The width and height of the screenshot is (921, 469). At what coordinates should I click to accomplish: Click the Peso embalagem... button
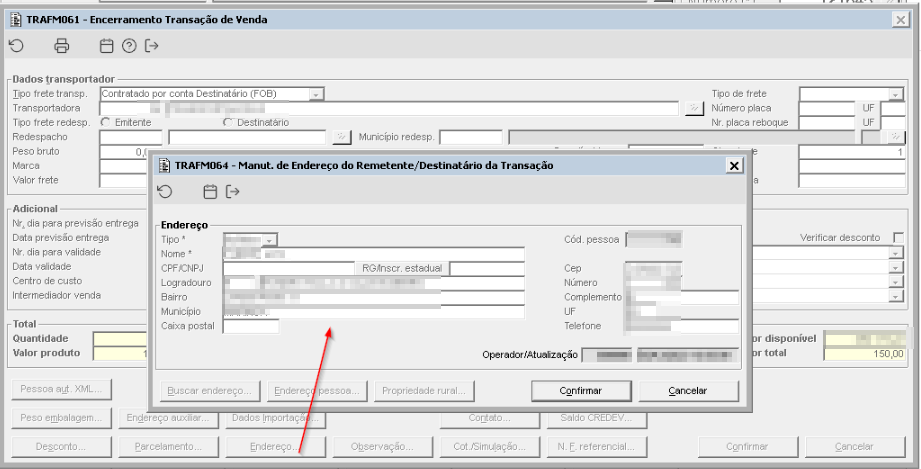61,418
